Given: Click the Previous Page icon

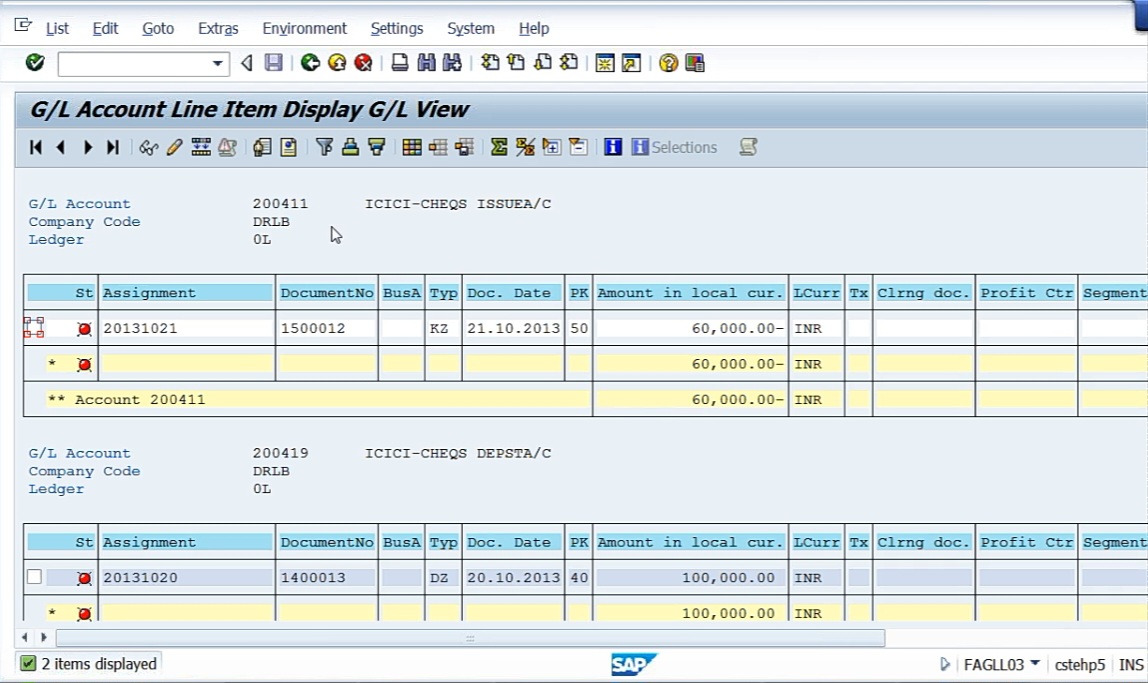Looking at the screenshot, I should pyautogui.click(x=516, y=63).
